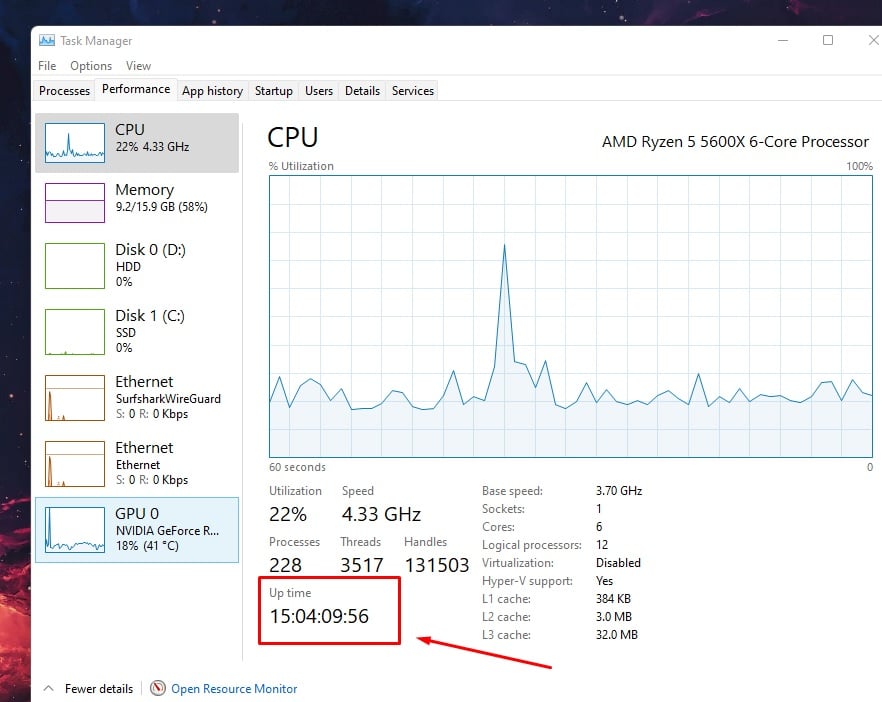Collapse with the Fewer details chevron
This screenshot has height=702, width=882.
[48, 688]
